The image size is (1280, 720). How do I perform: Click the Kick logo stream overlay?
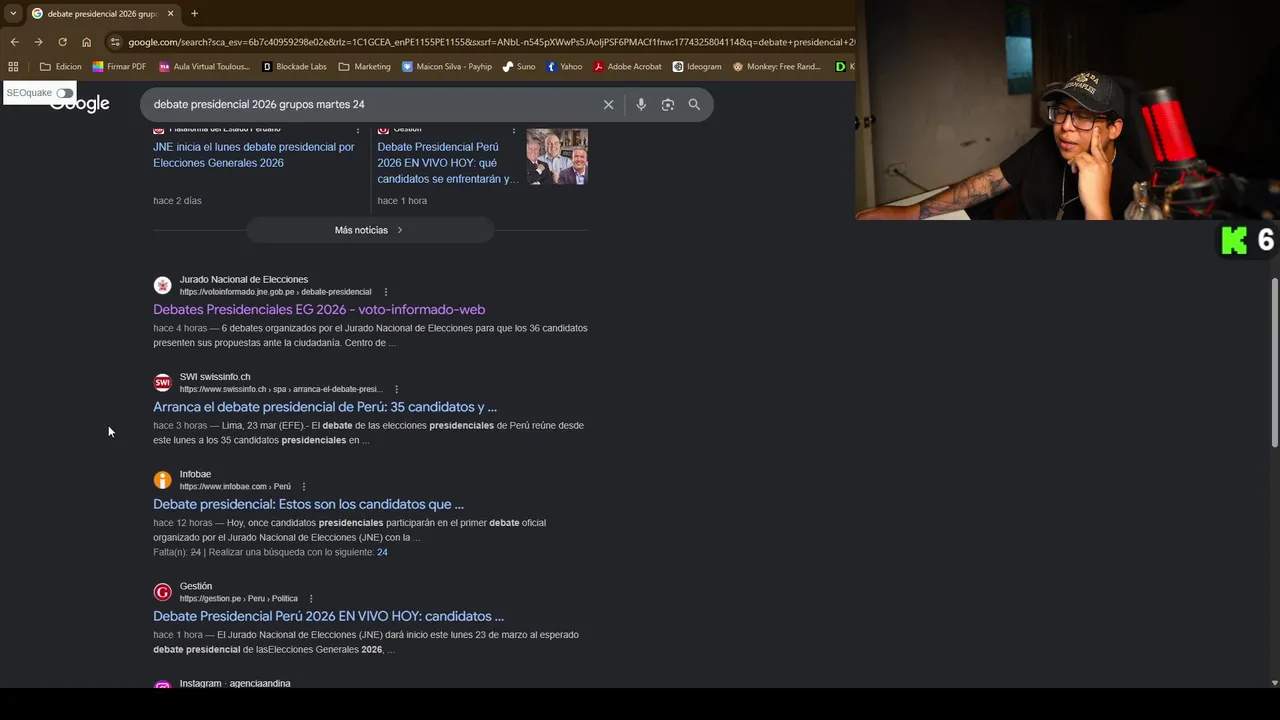[1235, 240]
